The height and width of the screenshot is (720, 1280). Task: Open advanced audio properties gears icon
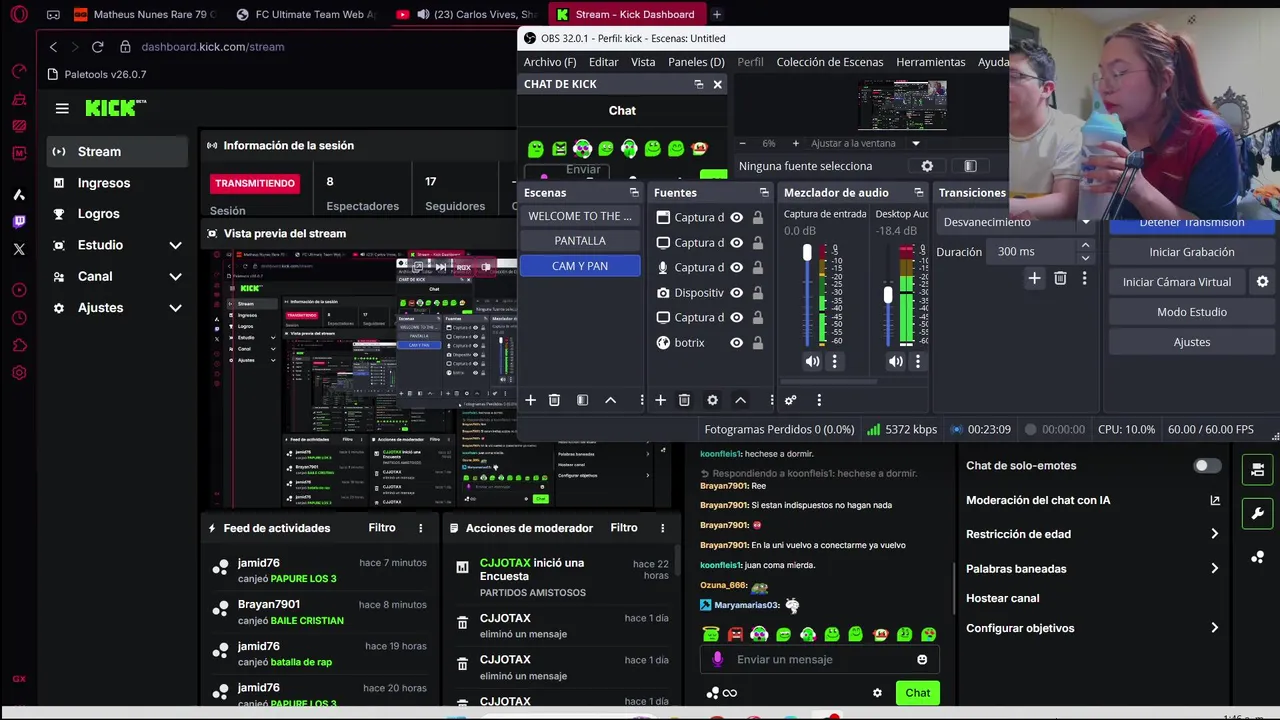click(x=790, y=400)
